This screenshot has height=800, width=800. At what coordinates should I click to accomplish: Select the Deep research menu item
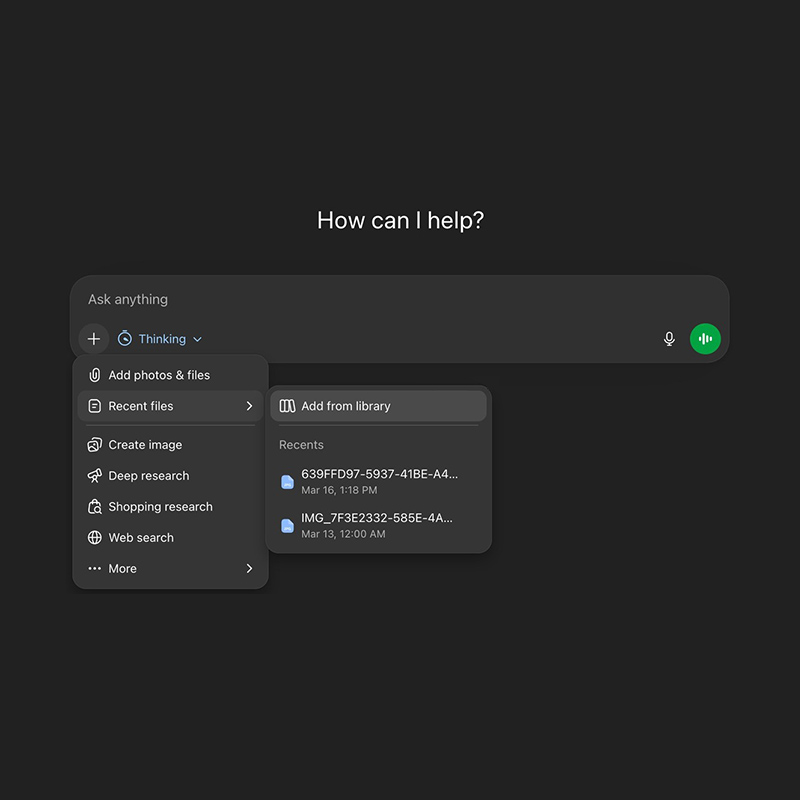[x=149, y=476]
